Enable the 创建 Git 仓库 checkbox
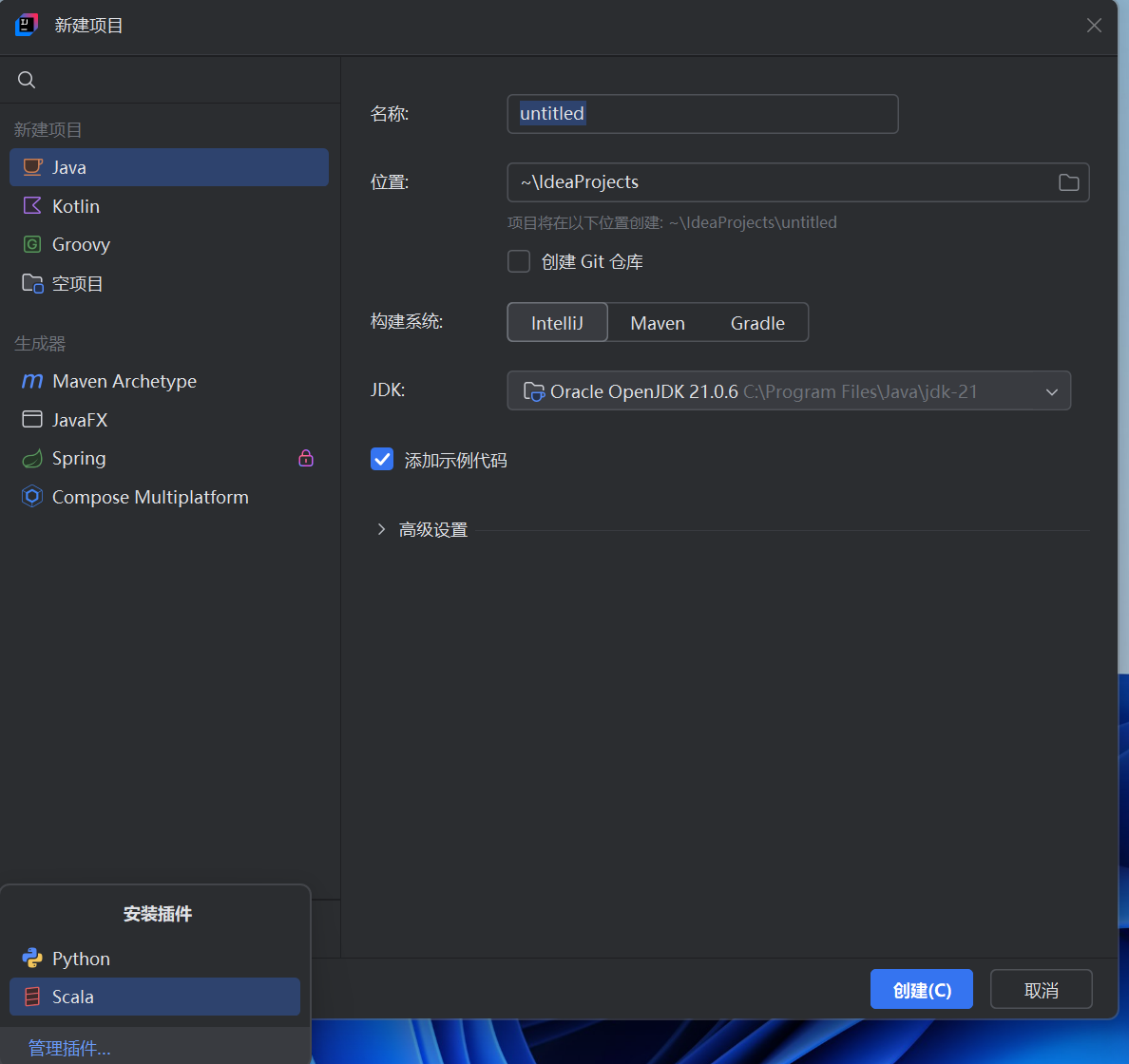Viewport: 1129px width, 1064px height. click(x=519, y=261)
